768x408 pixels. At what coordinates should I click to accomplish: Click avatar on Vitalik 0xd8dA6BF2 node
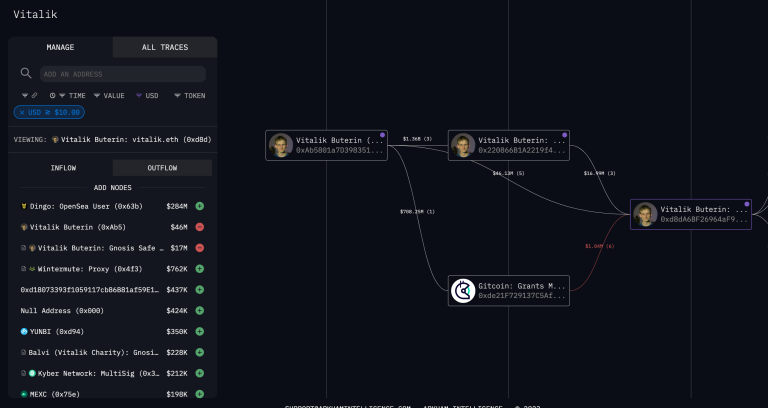(x=645, y=215)
